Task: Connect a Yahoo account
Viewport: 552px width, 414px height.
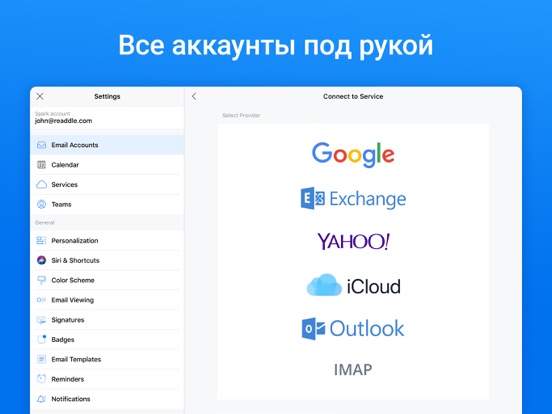Action: coord(353,241)
